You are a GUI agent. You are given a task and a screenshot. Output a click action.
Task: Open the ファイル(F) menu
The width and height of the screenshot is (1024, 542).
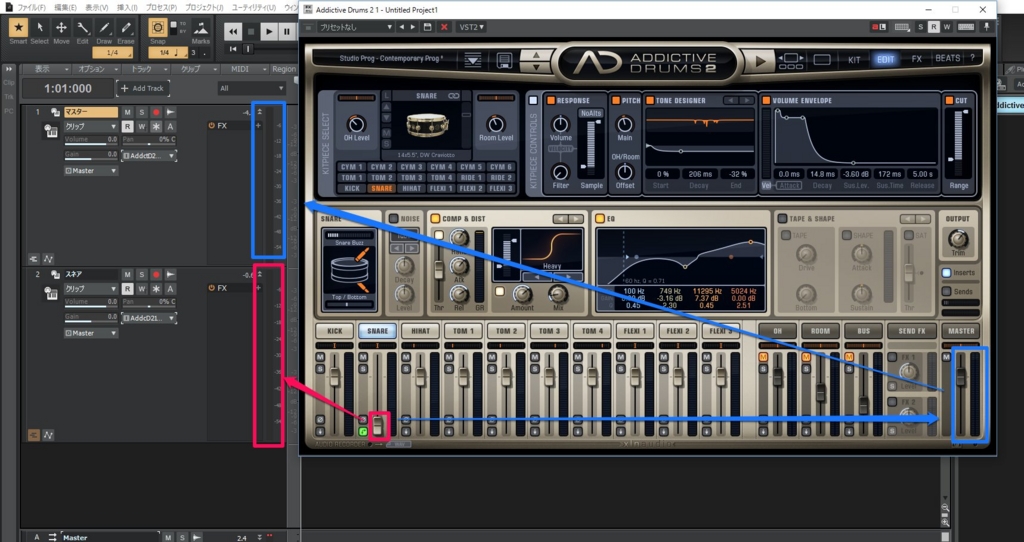[x=31, y=7]
